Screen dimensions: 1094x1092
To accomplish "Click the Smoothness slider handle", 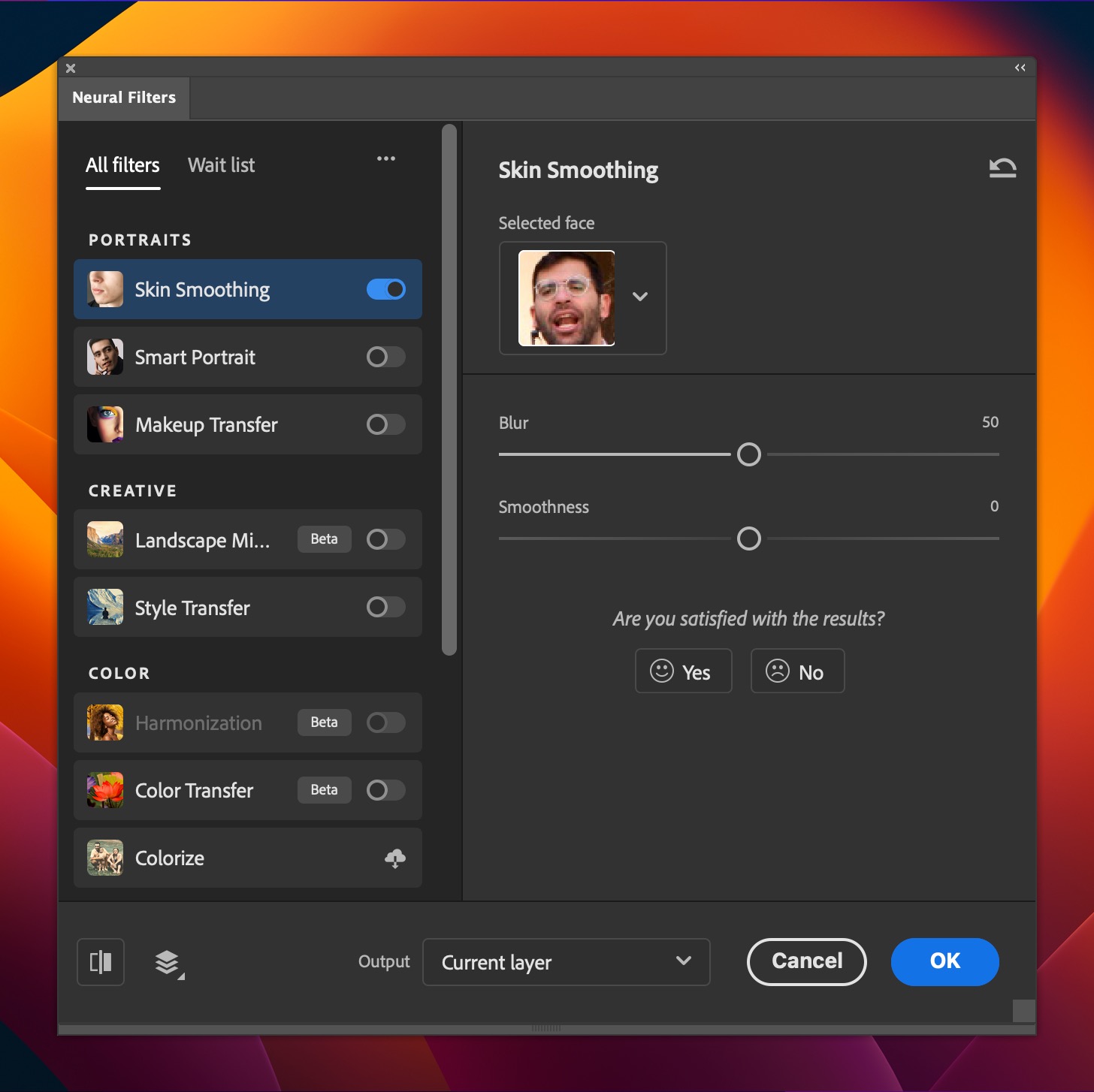I will [749, 538].
